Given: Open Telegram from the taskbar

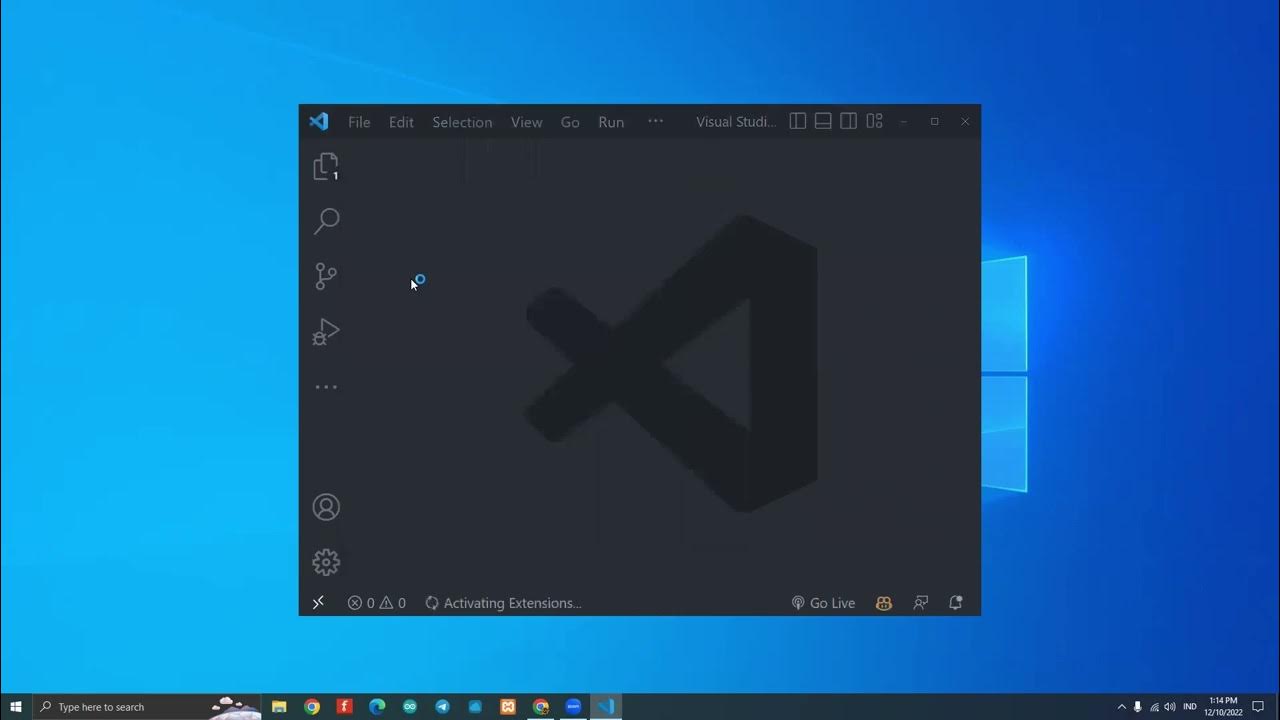Looking at the screenshot, I should pyautogui.click(x=443, y=707).
